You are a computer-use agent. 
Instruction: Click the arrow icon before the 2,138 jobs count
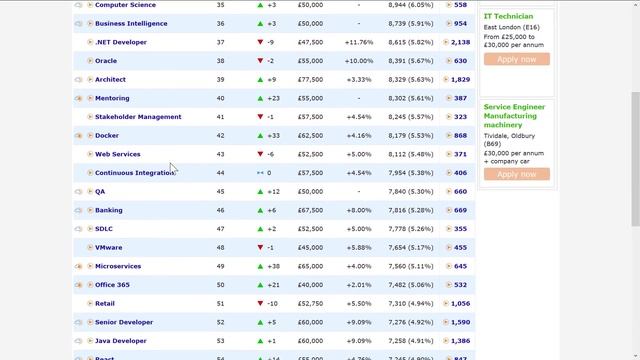pos(446,42)
